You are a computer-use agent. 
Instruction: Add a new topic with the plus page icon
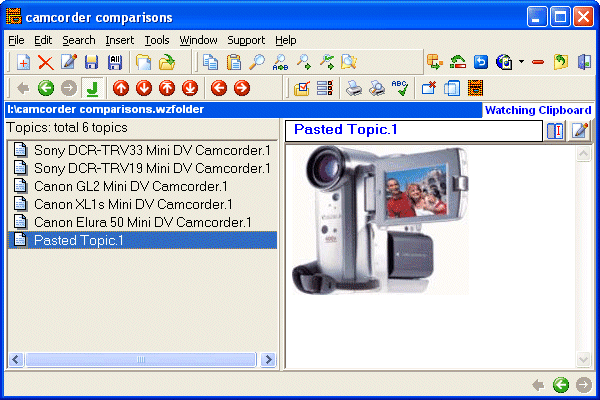23,62
